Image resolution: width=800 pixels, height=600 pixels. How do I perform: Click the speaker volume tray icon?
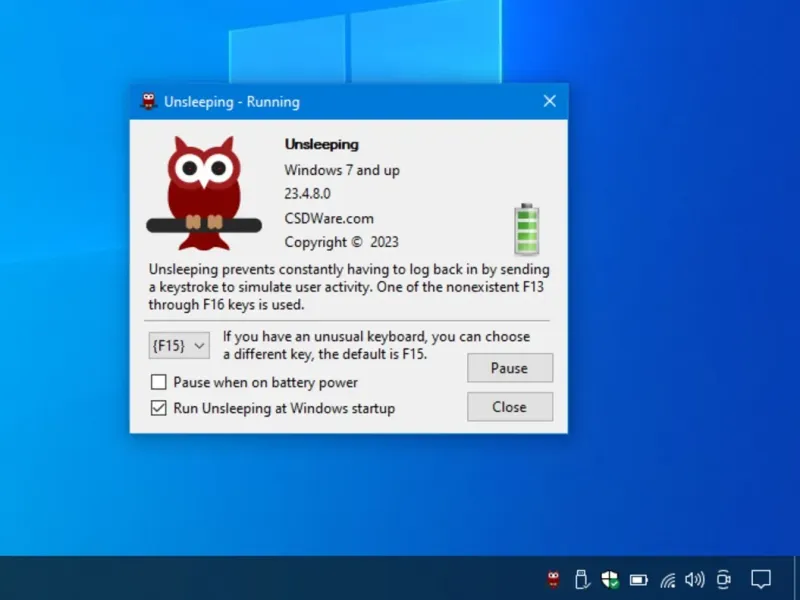[695, 580]
